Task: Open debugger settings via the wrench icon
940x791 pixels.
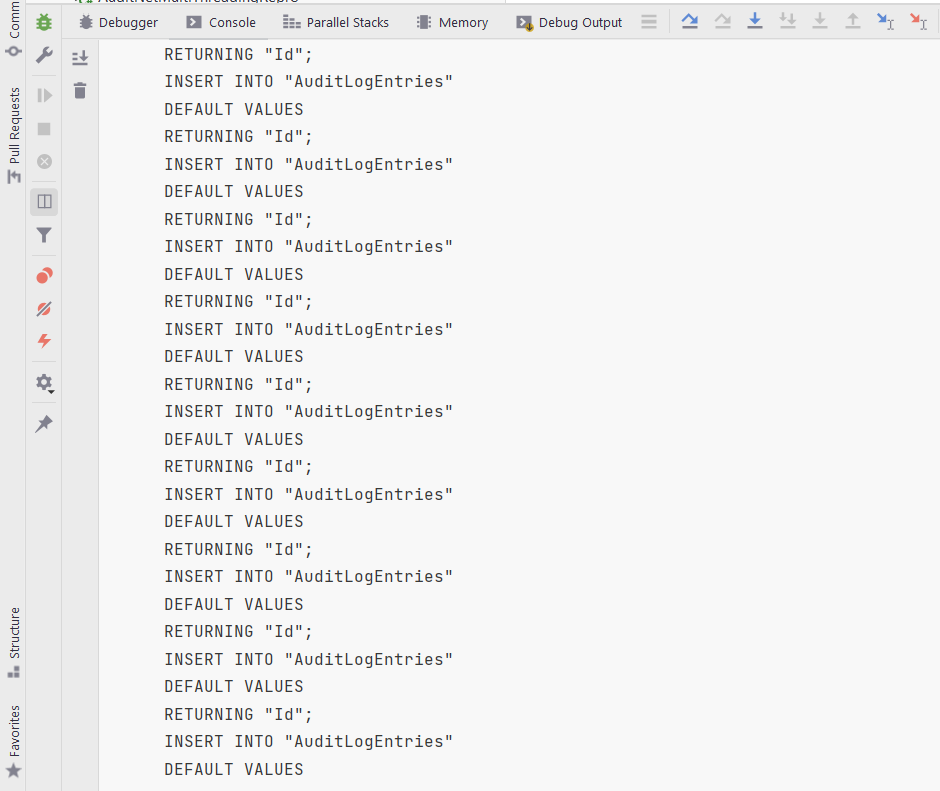Action: point(43,55)
